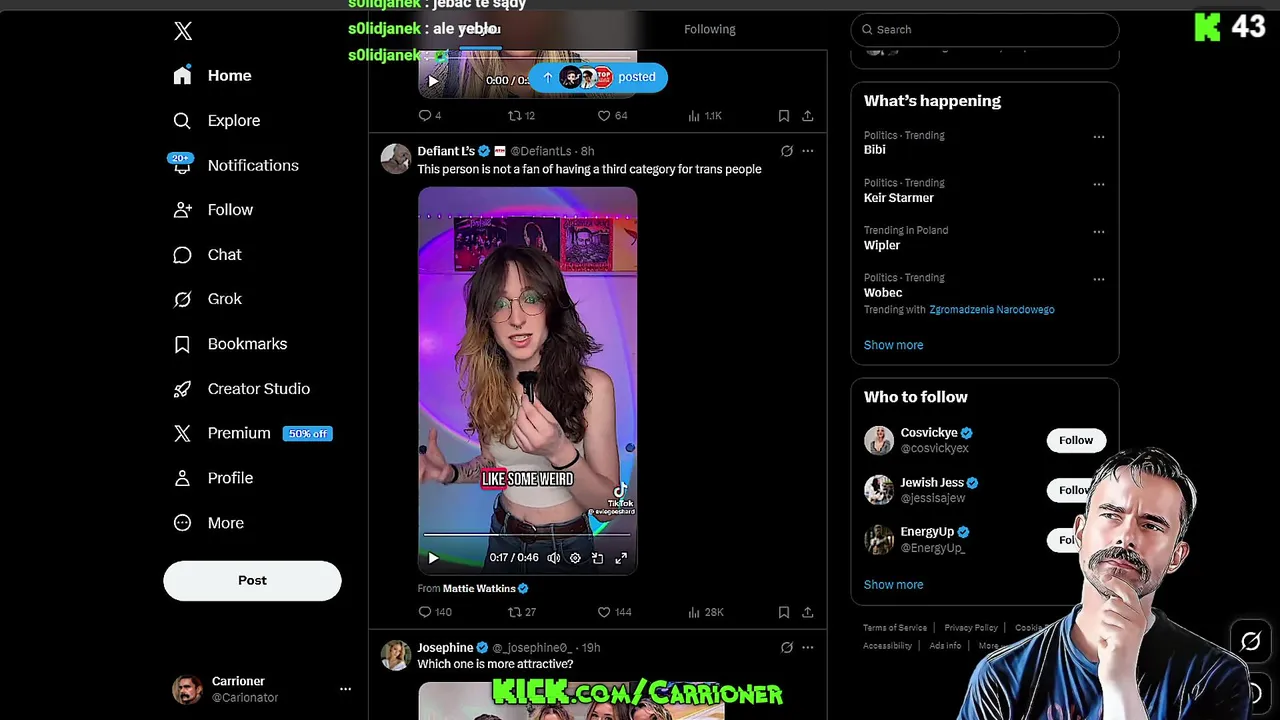Viewport: 1280px width, 720px height.
Task: Toggle picture-in-picture on video
Action: pyautogui.click(x=598, y=558)
